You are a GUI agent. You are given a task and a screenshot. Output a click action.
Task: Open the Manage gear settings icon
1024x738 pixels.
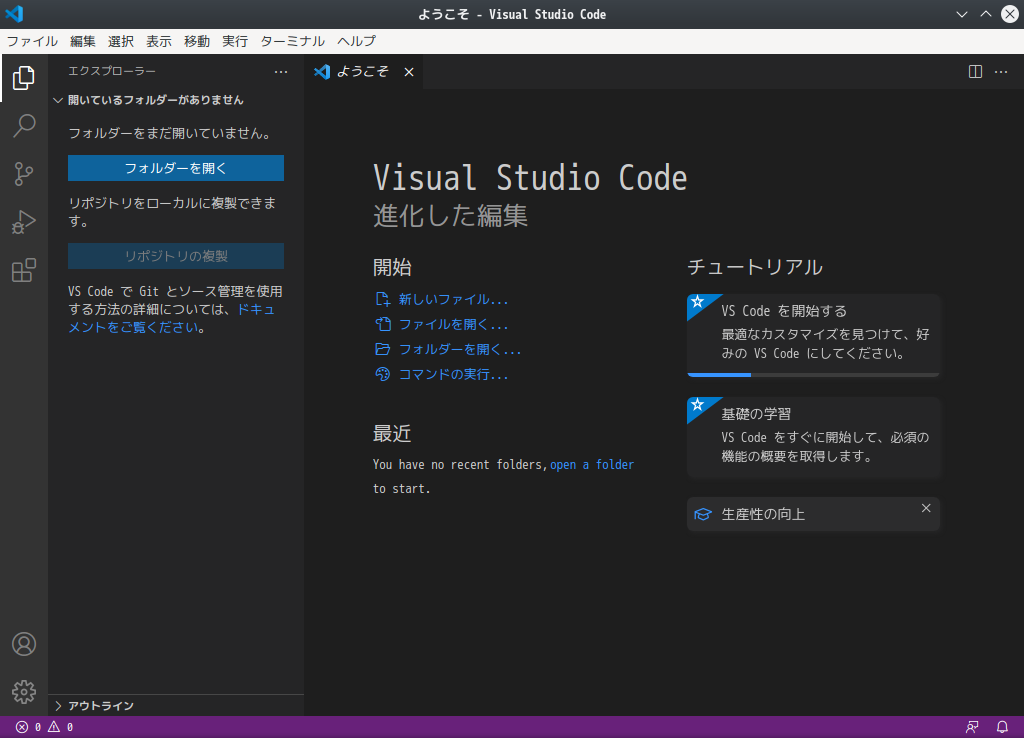pyautogui.click(x=24, y=692)
